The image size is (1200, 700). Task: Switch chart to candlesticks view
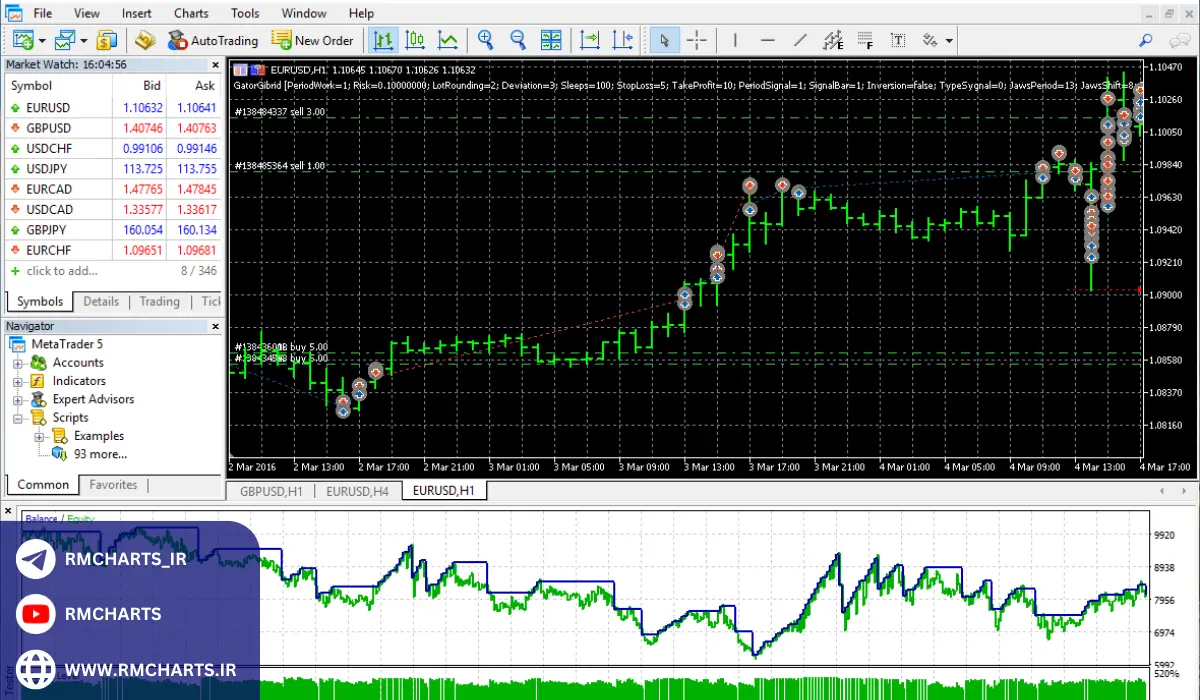[415, 40]
